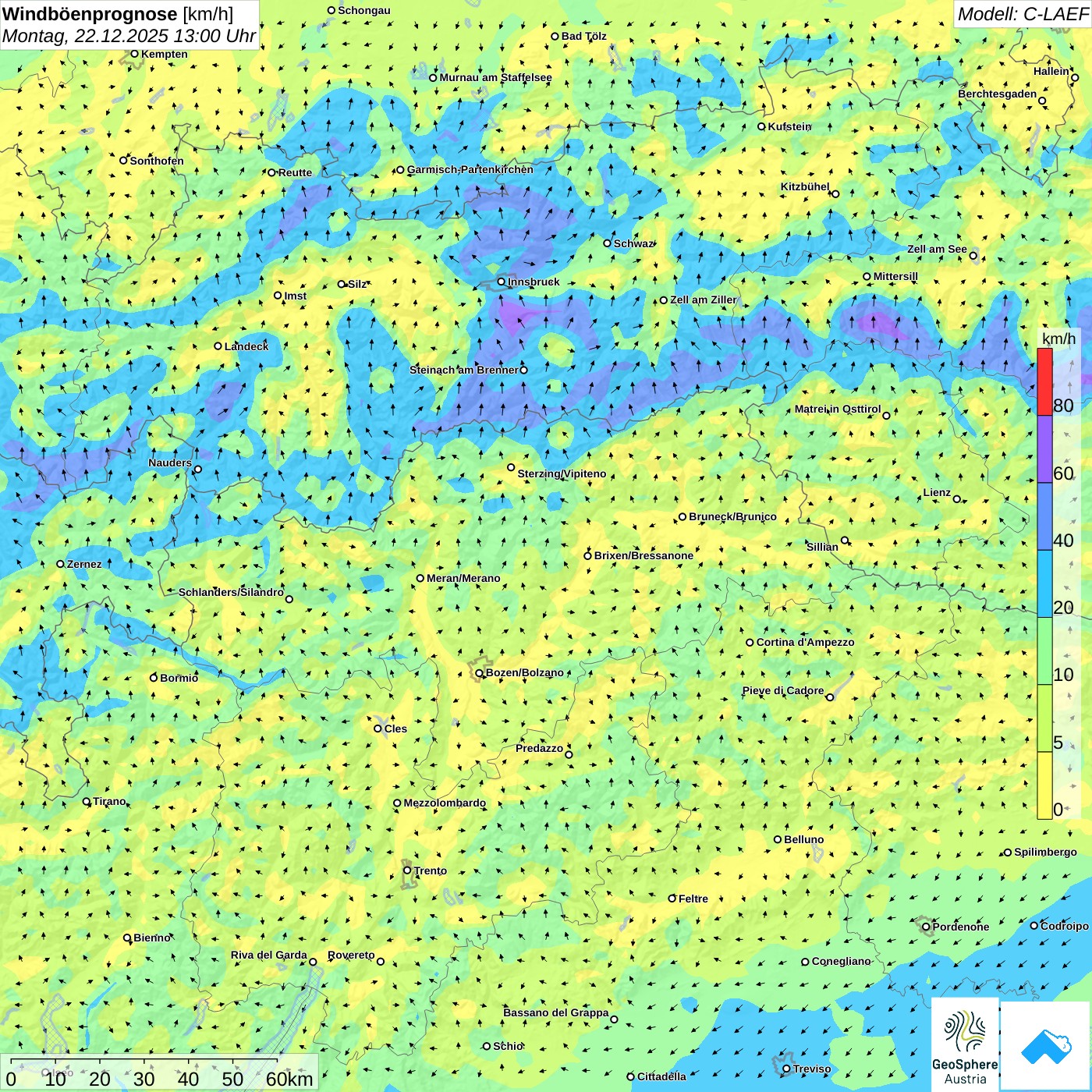Click the Rovereto location marker

(381, 961)
